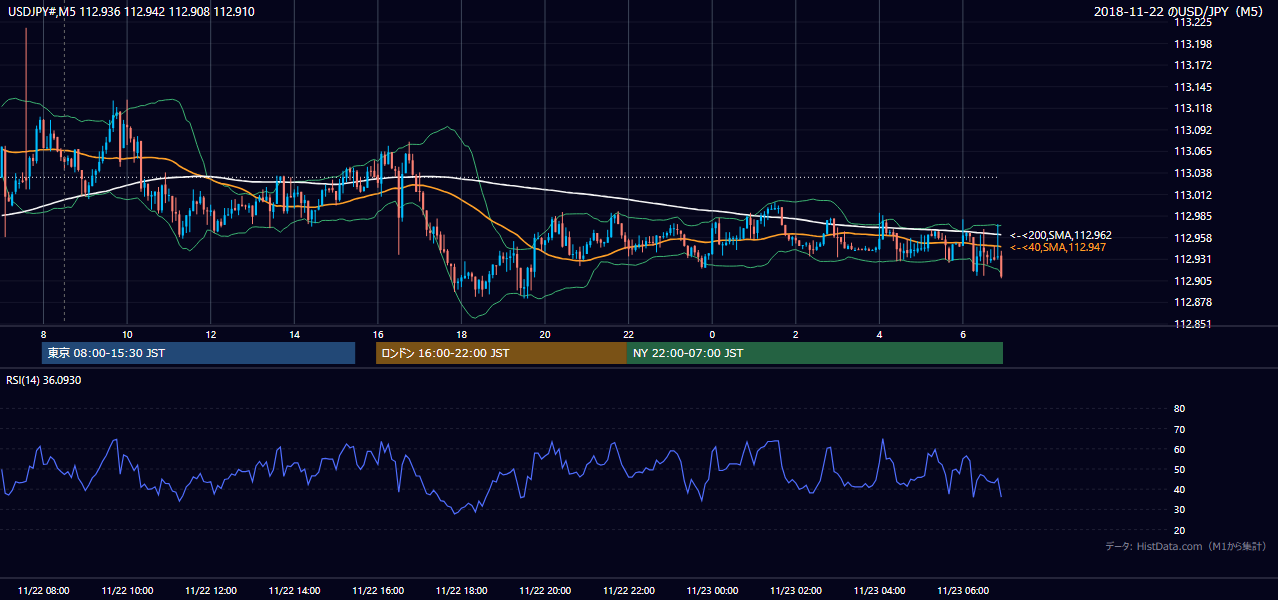Click RSI scale value 80

[1179, 409]
